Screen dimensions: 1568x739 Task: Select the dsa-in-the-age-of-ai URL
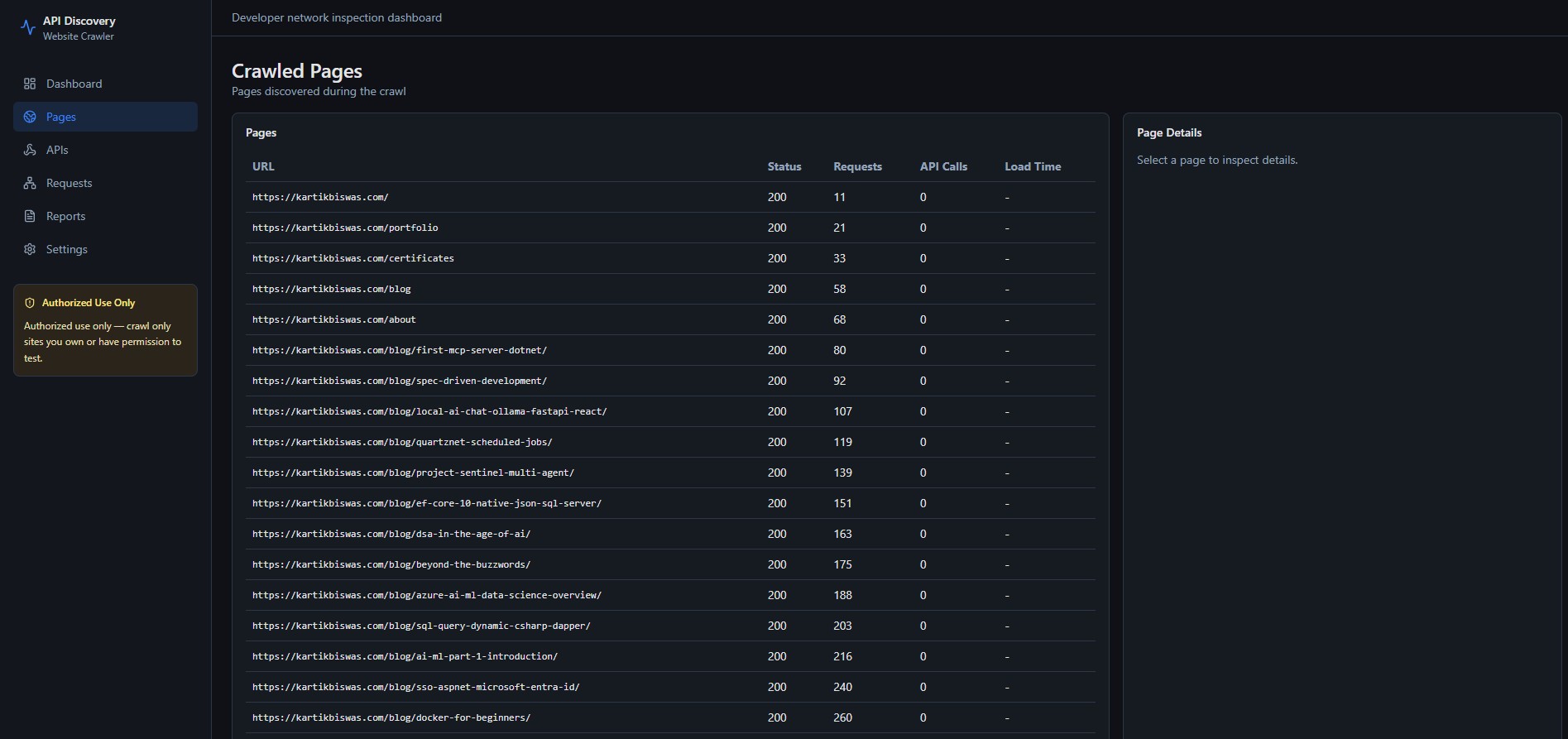[391, 534]
